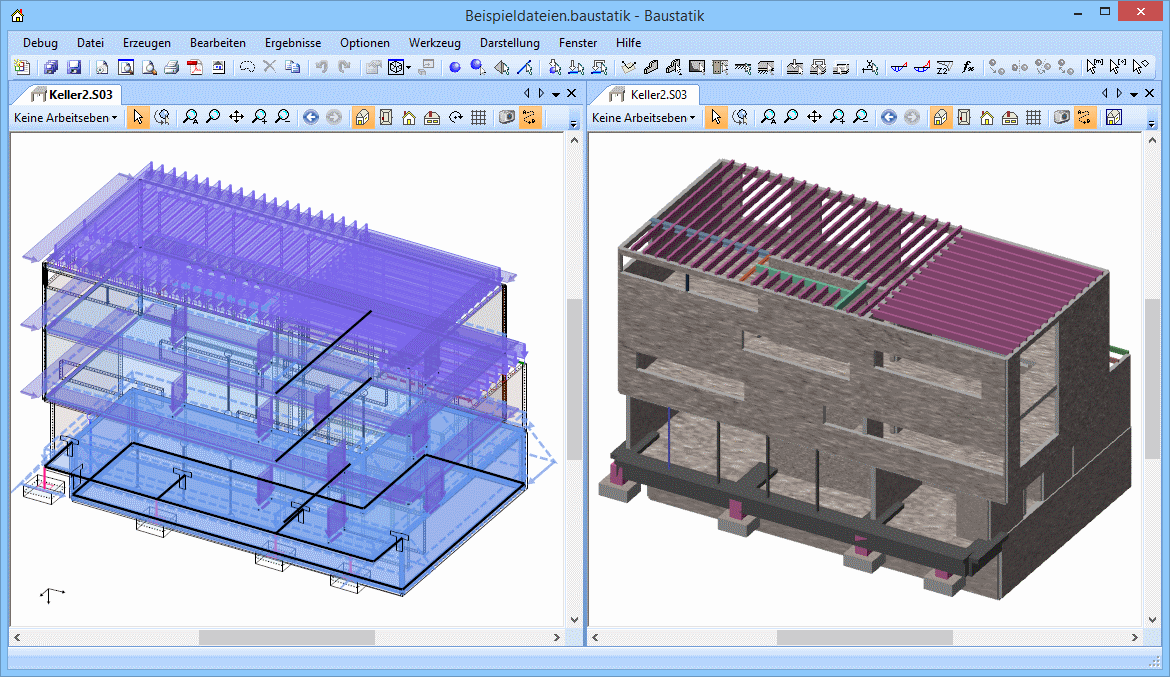Toggle the grid display in left view

pos(478,117)
